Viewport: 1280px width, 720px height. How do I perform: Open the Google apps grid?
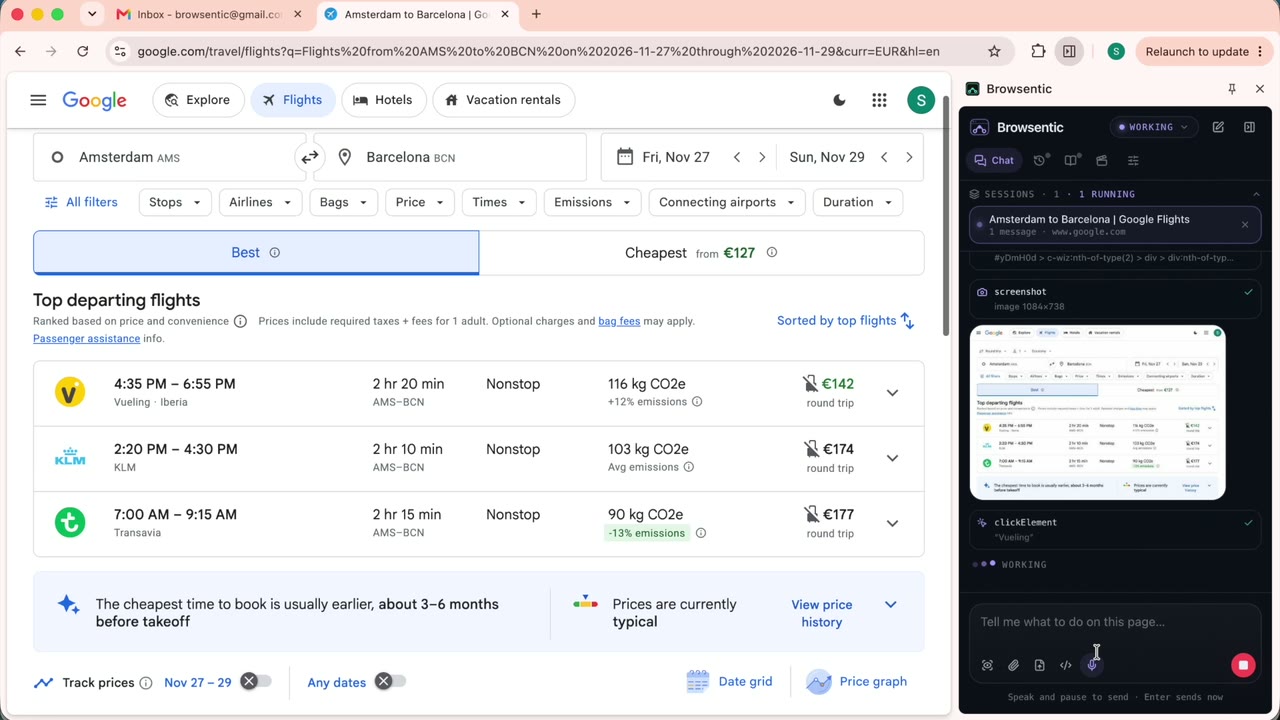coord(879,100)
